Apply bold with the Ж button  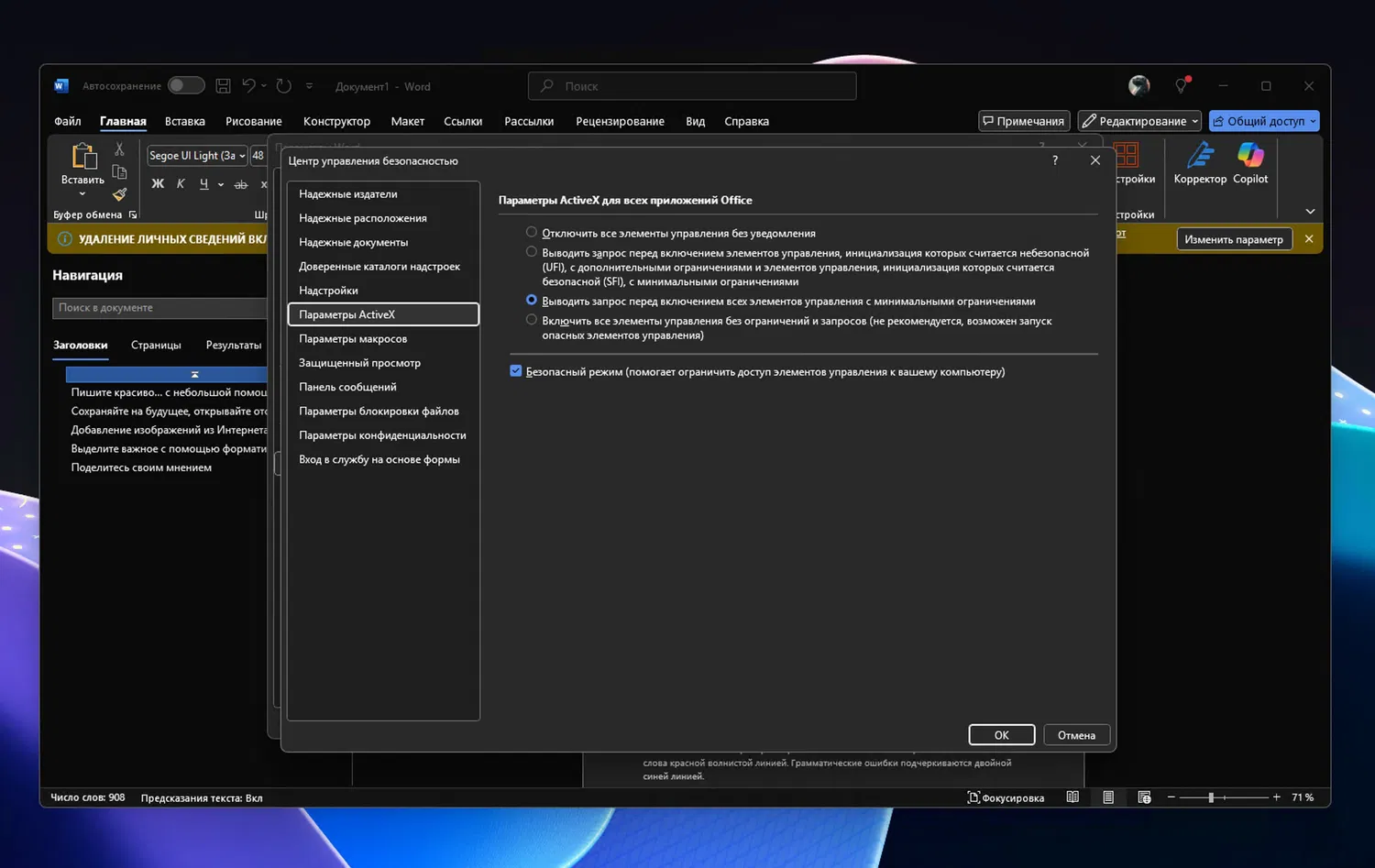click(x=158, y=184)
